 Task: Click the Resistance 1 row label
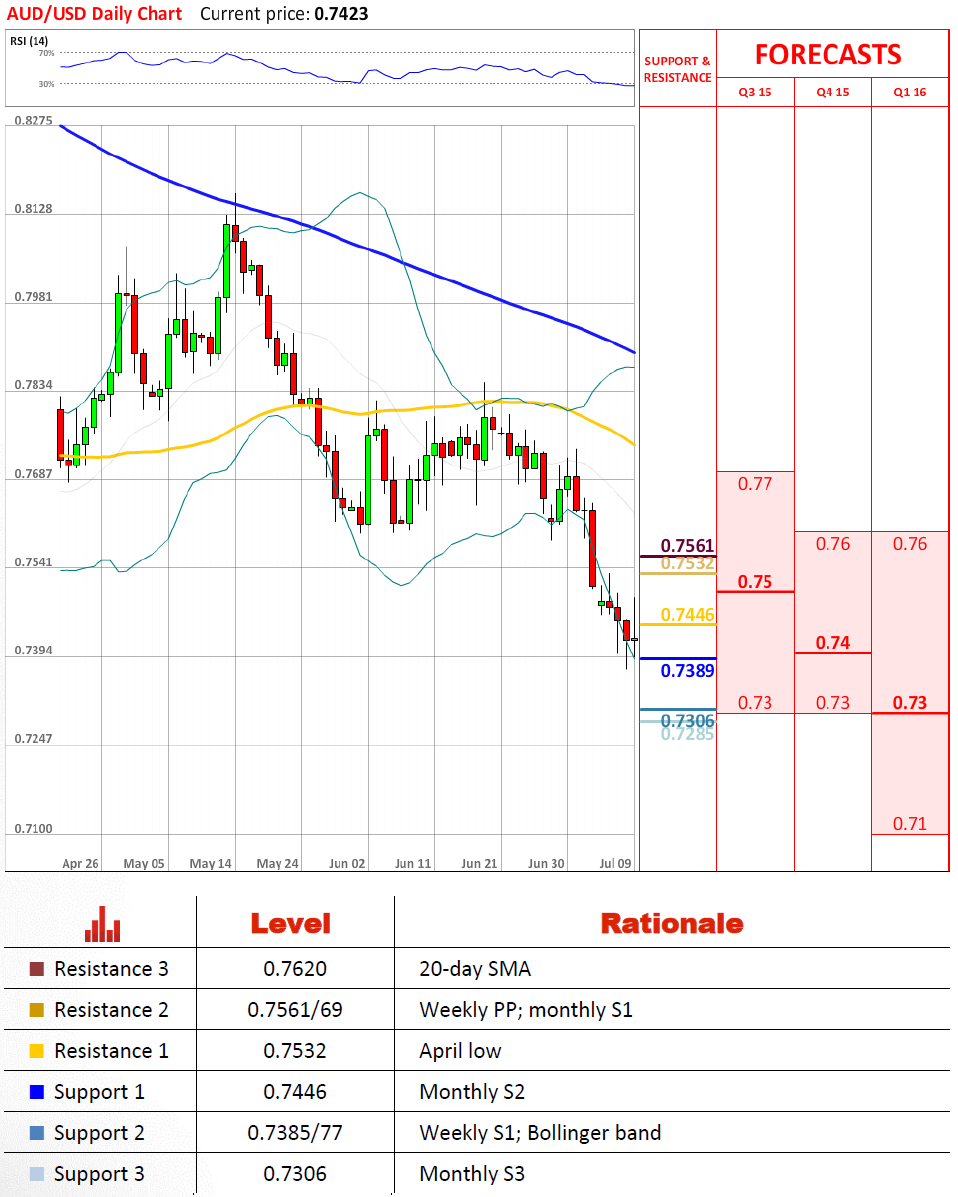111,1051
